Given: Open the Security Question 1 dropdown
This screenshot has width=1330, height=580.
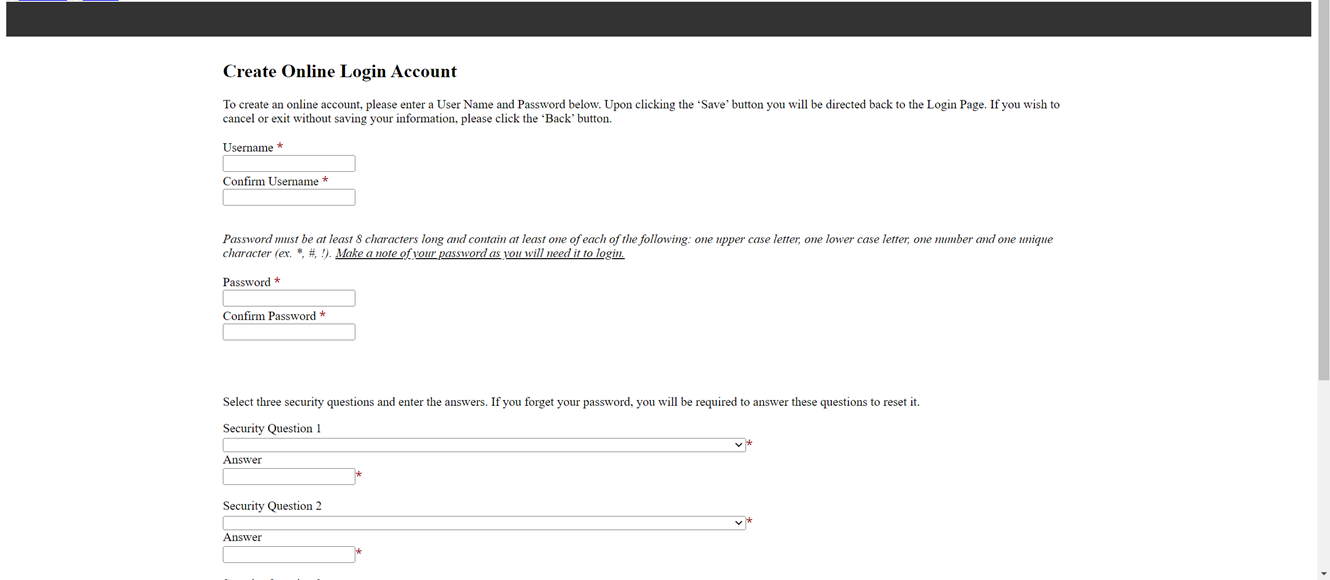Looking at the screenshot, I should point(484,445).
